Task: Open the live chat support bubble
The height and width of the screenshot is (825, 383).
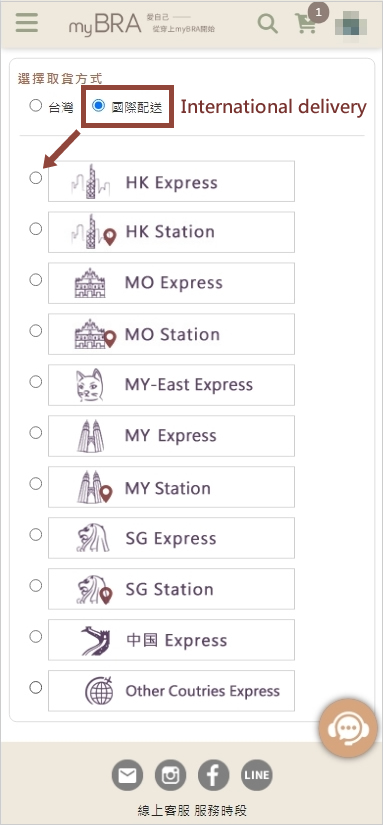Action: [348, 728]
